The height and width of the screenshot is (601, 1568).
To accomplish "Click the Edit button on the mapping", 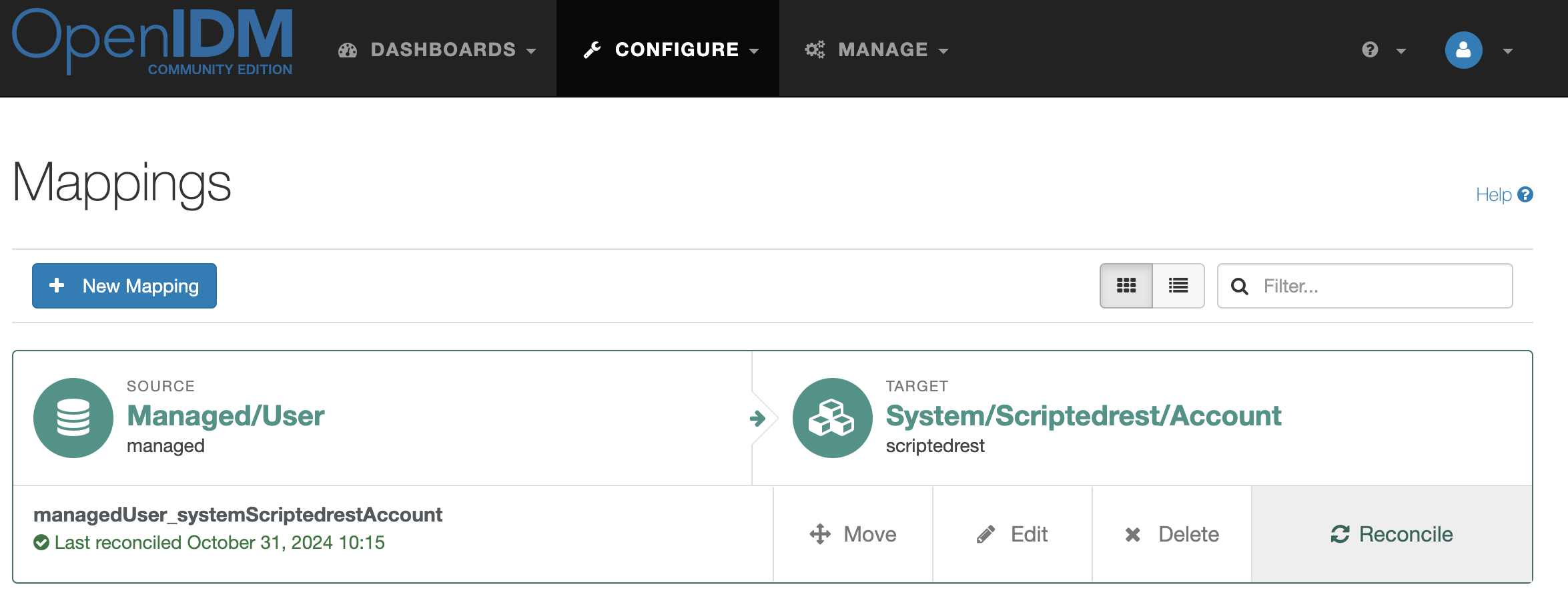I will [1012, 534].
